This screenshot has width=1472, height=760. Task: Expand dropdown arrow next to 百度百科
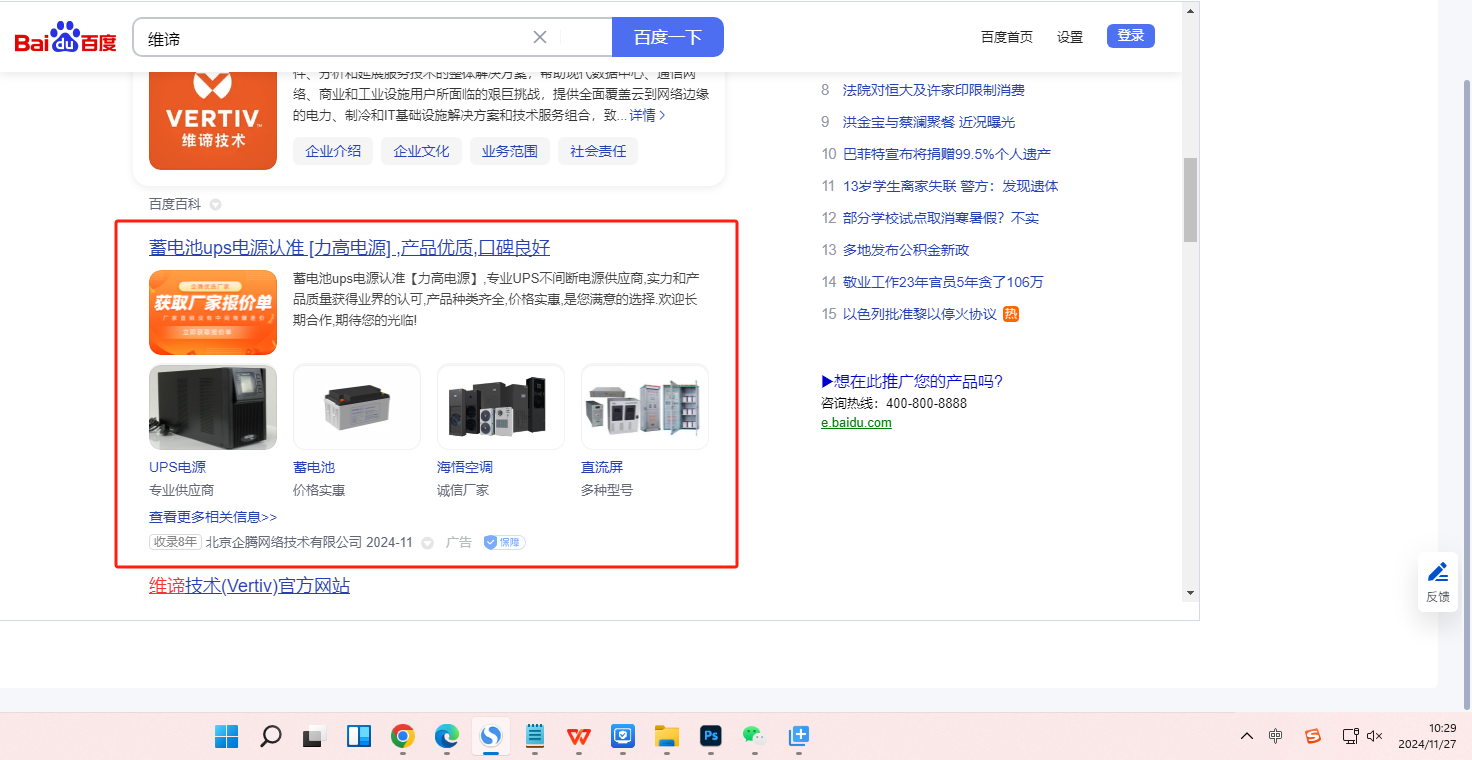pos(215,205)
